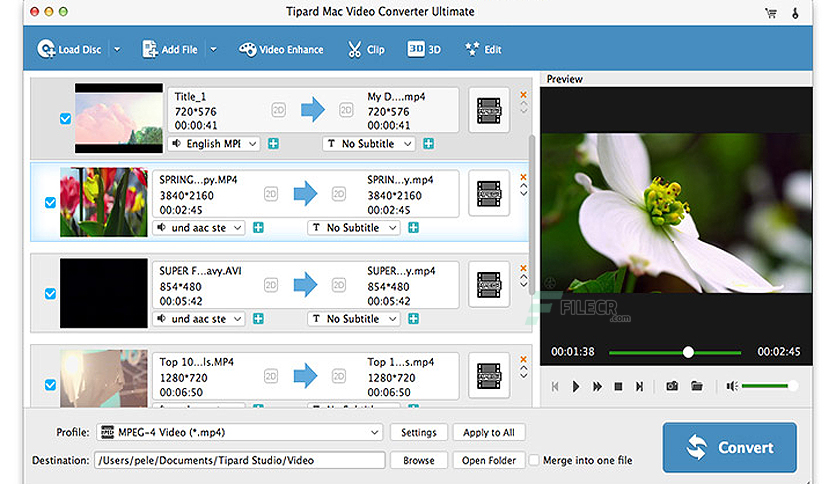Add audio track to SUPER F video

pos(259,319)
